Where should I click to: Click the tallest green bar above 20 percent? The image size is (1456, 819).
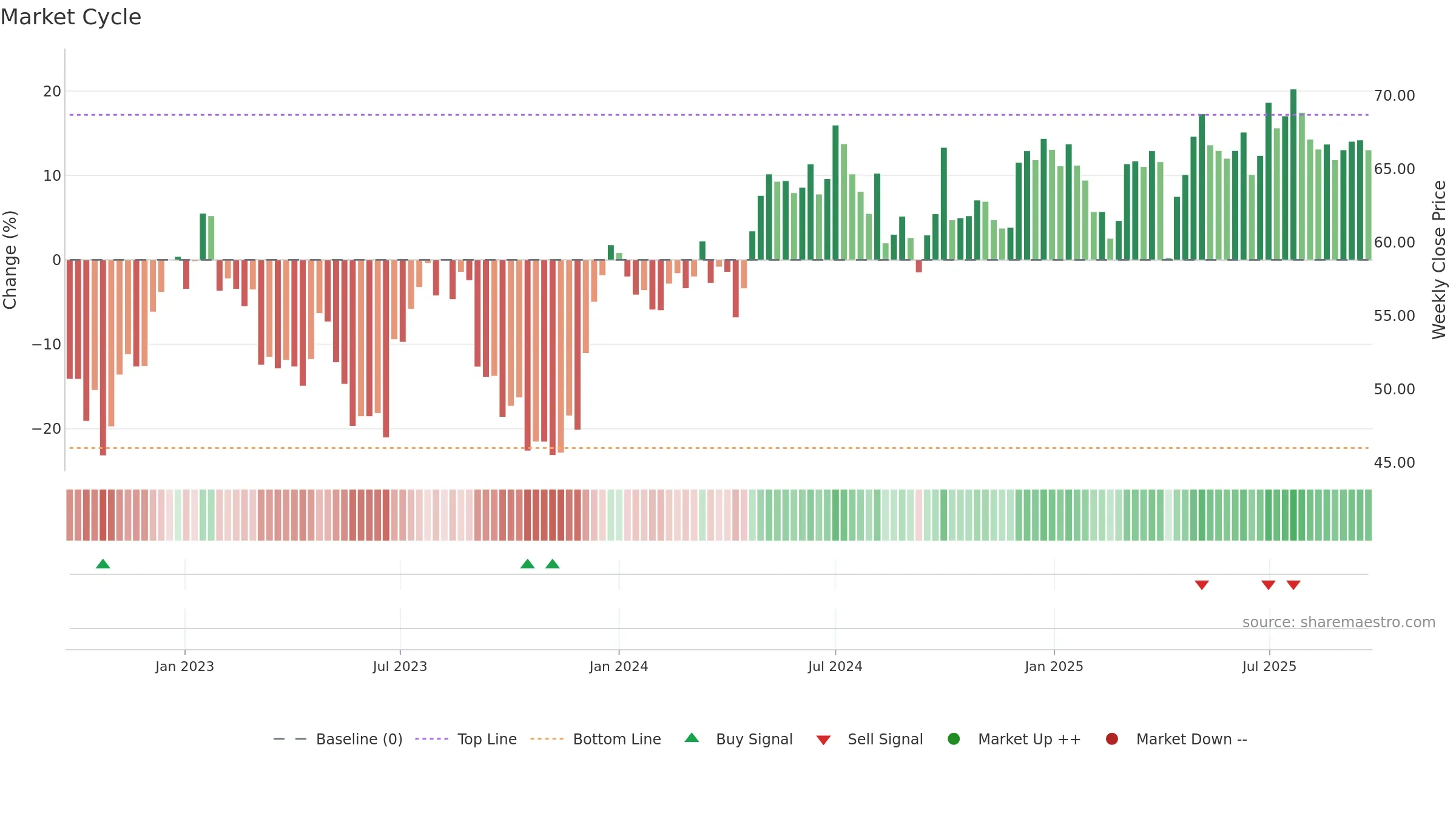[1293, 174]
